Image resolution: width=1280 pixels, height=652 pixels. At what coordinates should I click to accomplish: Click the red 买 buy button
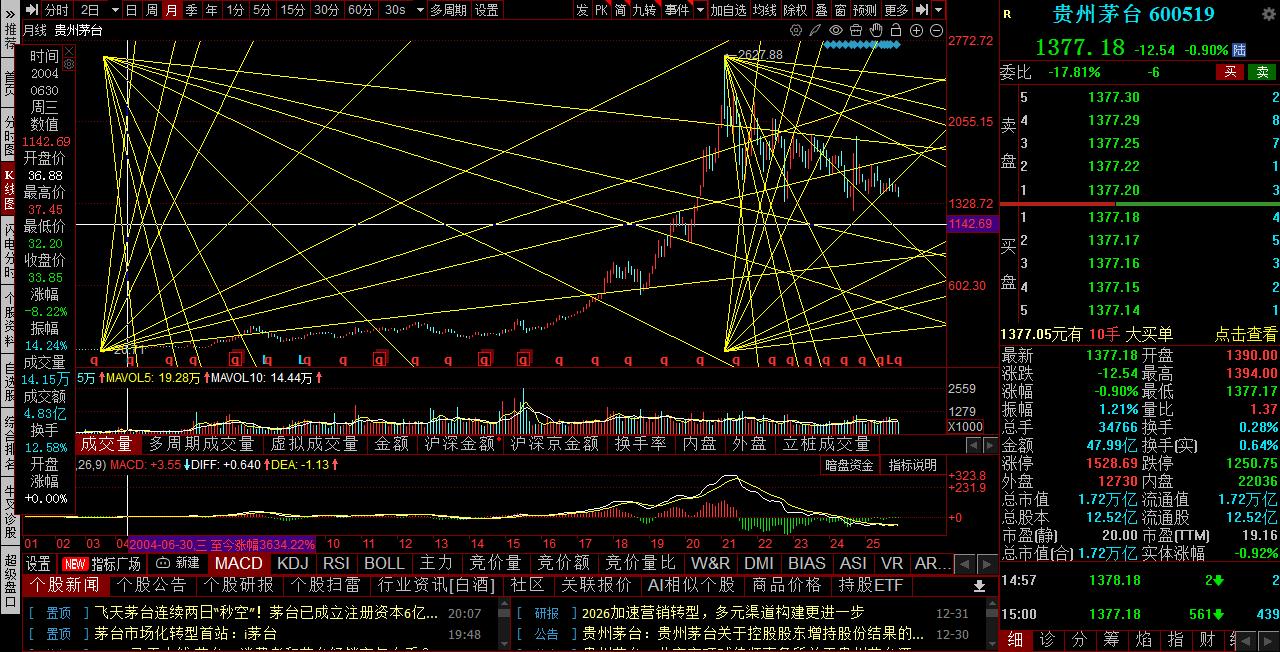(1230, 72)
